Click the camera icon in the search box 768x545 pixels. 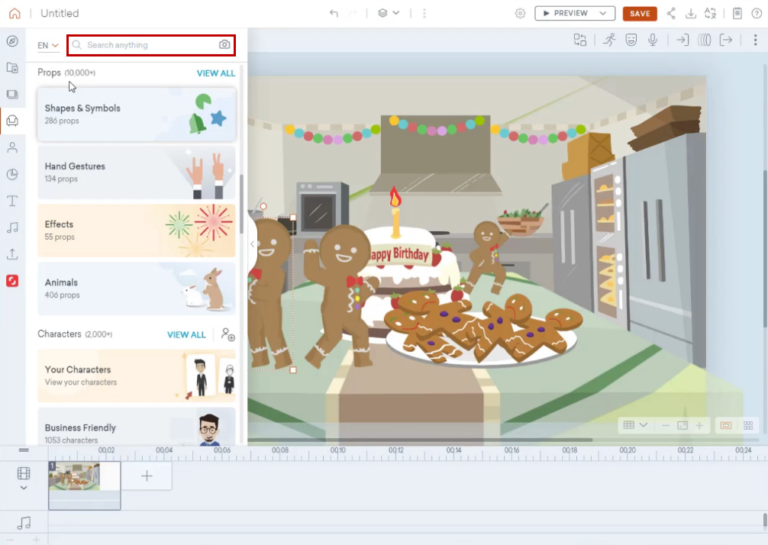click(x=224, y=45)
